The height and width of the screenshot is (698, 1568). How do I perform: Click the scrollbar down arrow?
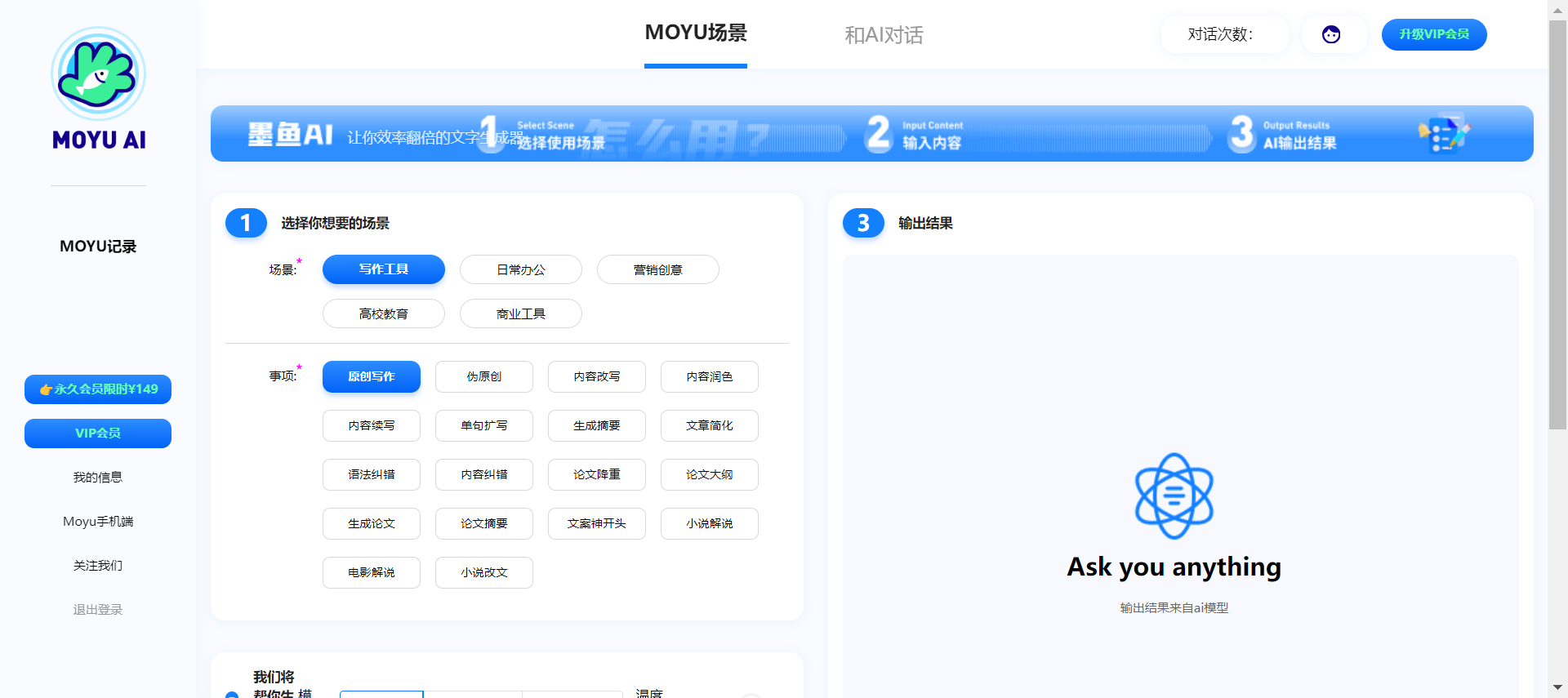[1557, 687]
